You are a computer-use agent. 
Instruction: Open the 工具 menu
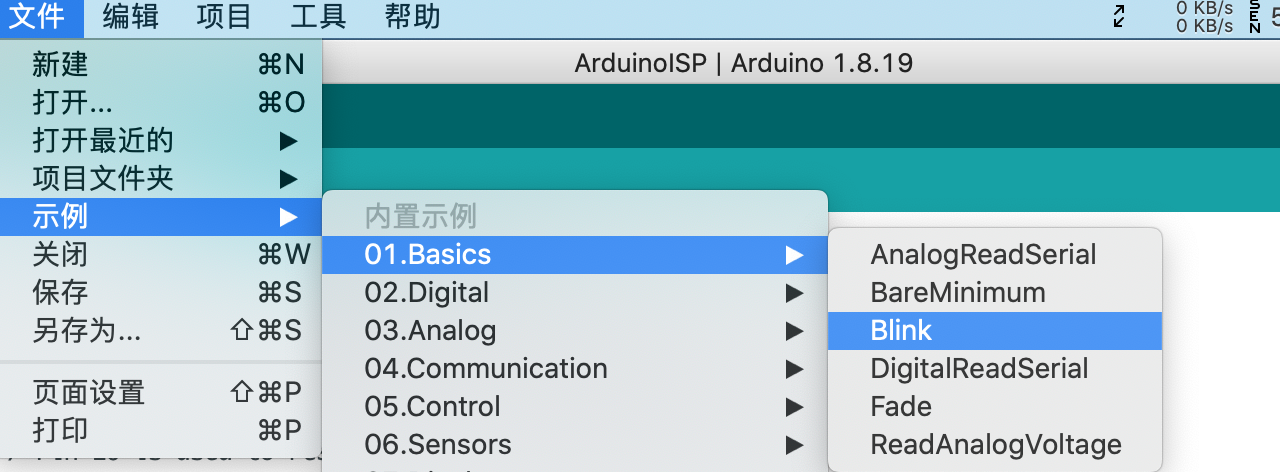click(318, 17)
